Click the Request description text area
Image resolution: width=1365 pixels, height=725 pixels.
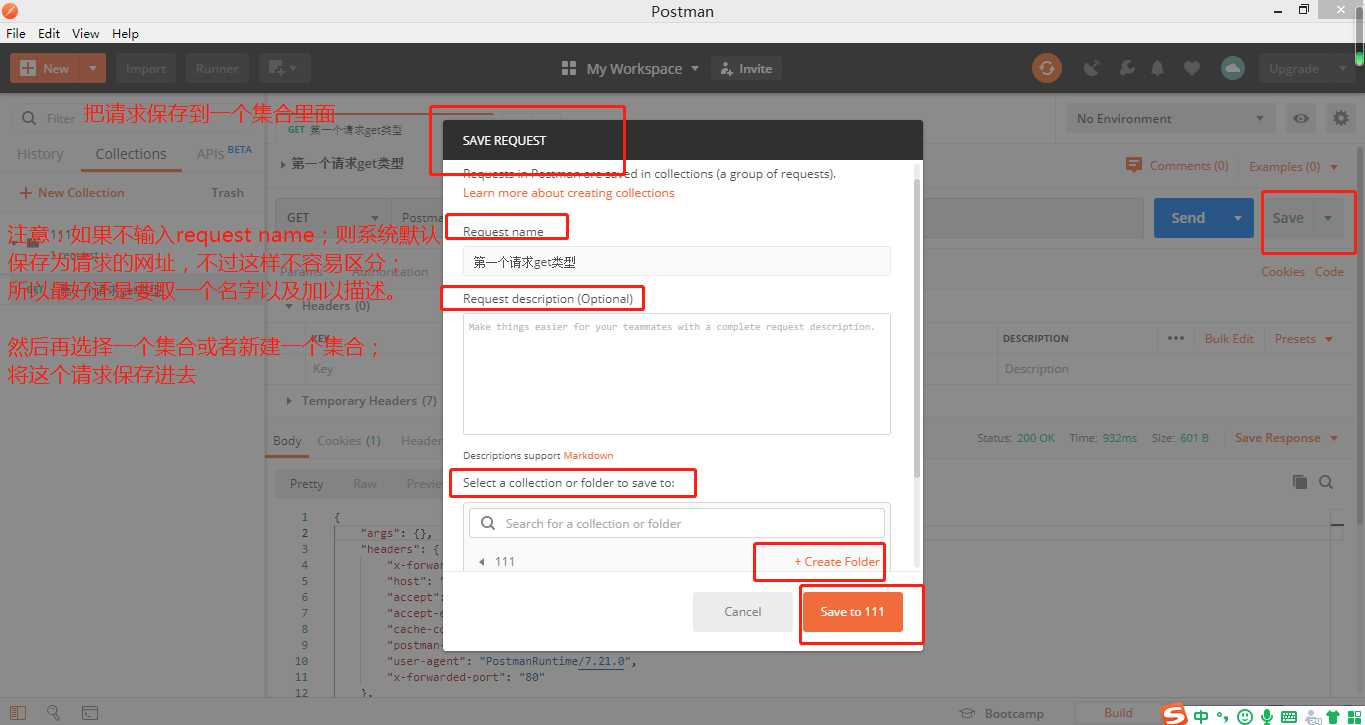click(x=676, y=374)
